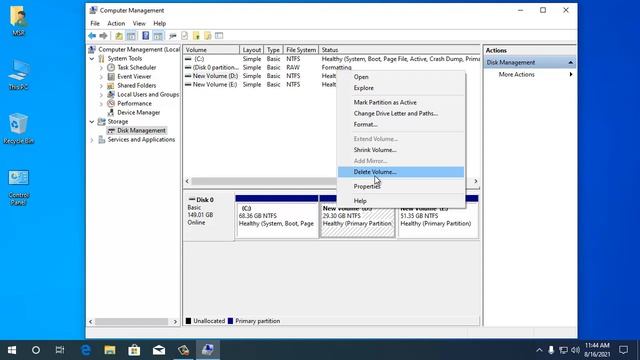Viewport: 640px width, 360px height.
Task: Choose Delete Volume from context menu
Action: (401, 172)
